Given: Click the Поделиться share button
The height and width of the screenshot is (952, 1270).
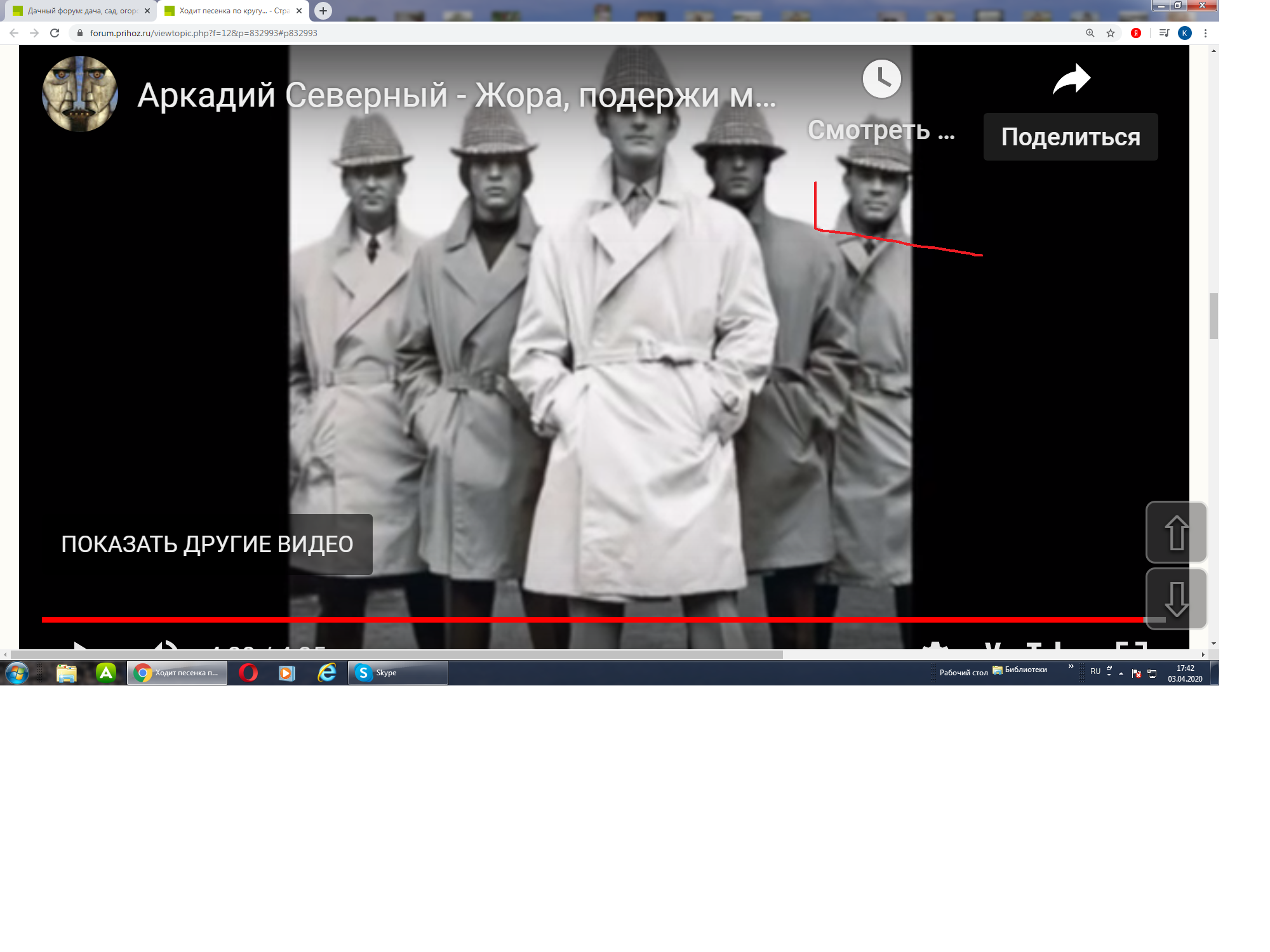Looking at the screenshot, I should click(x=1071, y=136).
